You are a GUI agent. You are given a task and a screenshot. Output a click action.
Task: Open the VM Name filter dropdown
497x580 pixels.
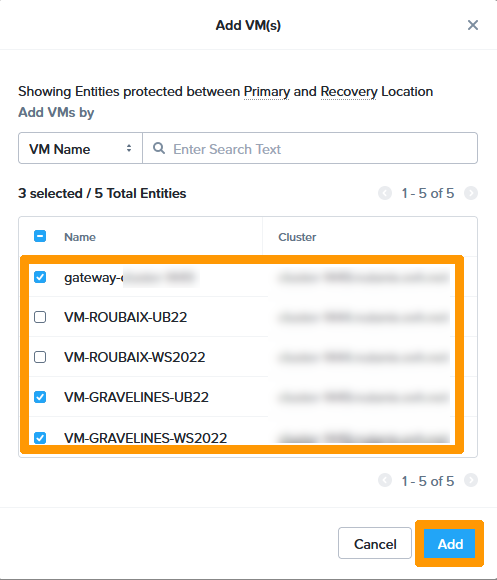pyautogui.click(x=80, y=148)
